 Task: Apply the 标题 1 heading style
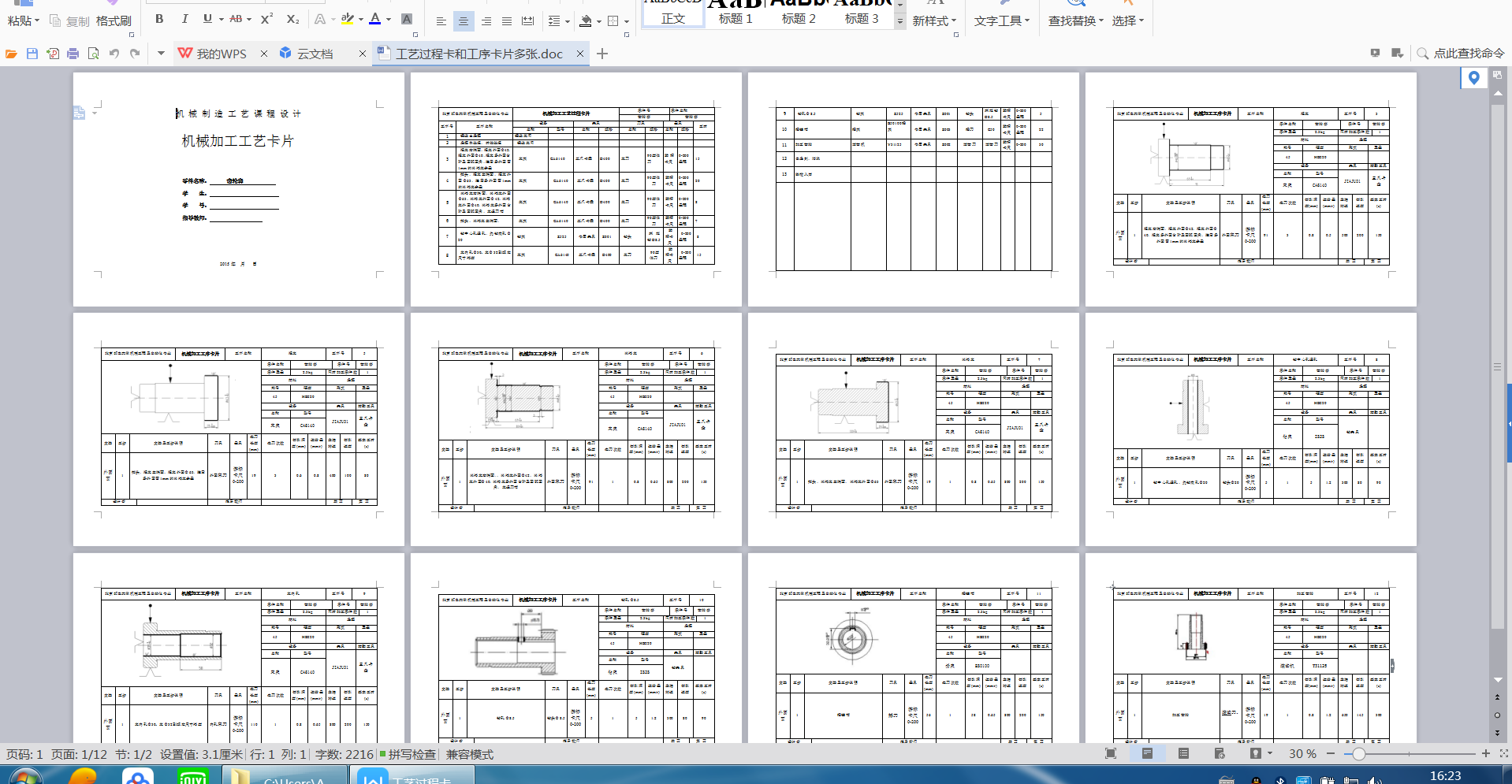(736, 14)
